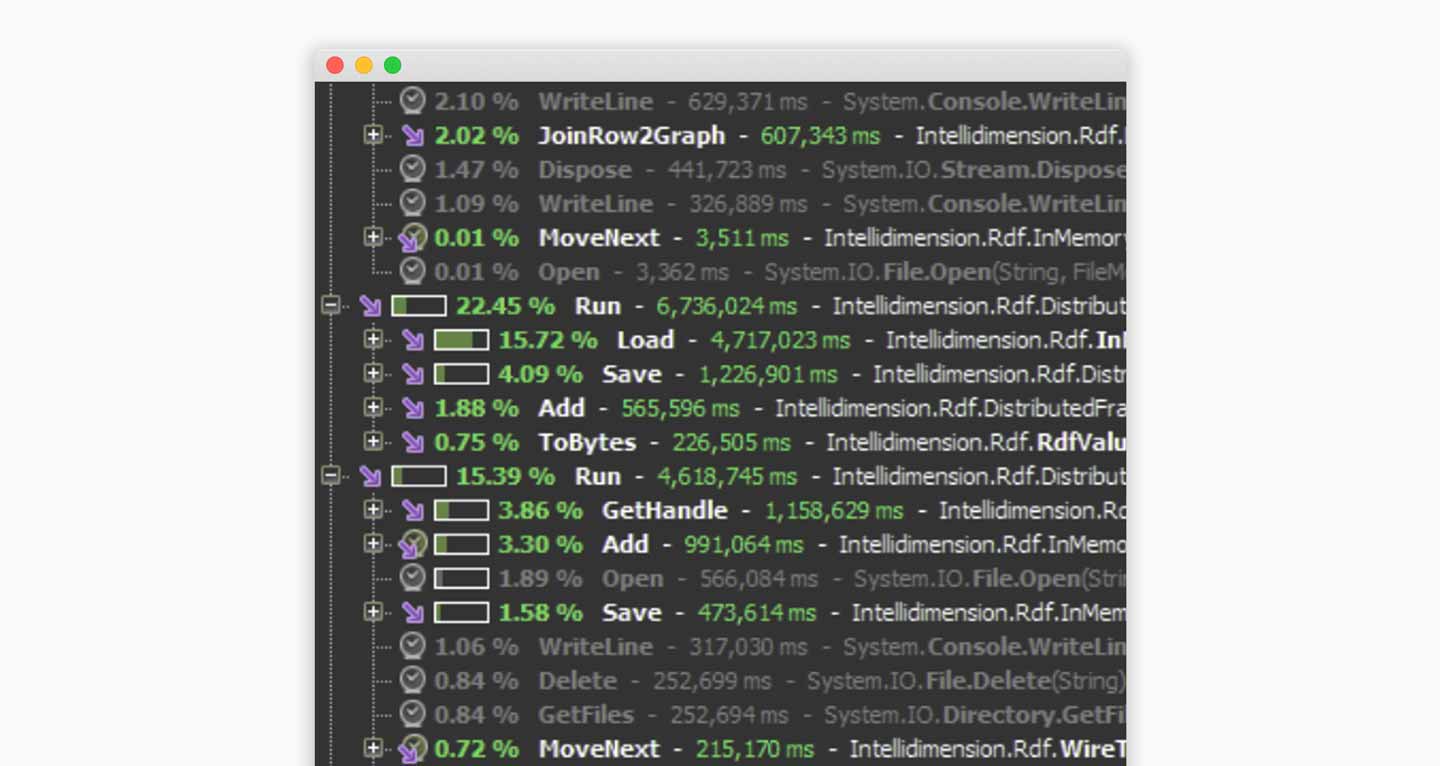Viewport: 1440px width, 766px height.
Task: Click the arrow icon beside MoveNext 0.01 %
Action: click(413, 238)
